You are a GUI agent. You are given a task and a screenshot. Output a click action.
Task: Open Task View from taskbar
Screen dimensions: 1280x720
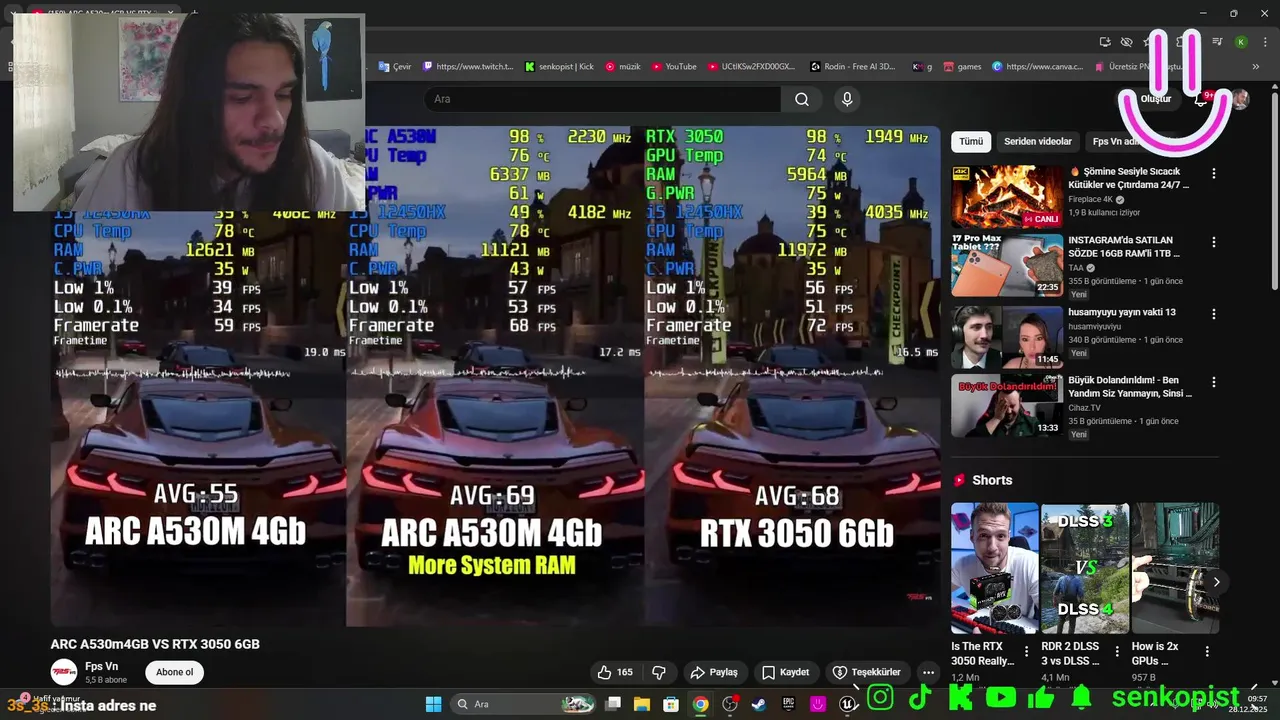613,704
